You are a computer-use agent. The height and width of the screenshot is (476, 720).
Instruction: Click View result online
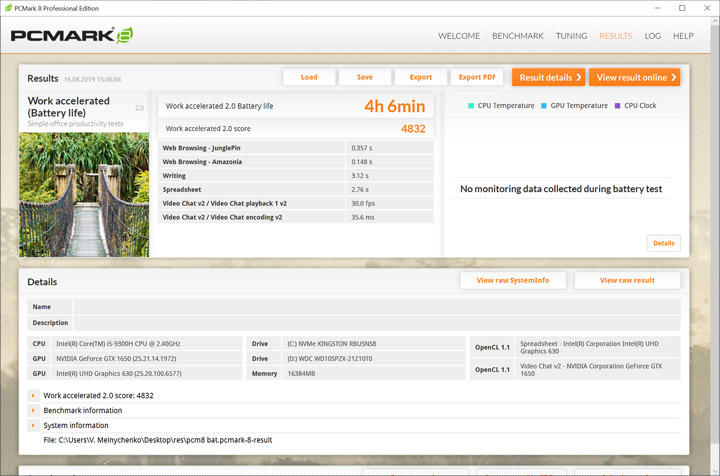click(635, 77)
